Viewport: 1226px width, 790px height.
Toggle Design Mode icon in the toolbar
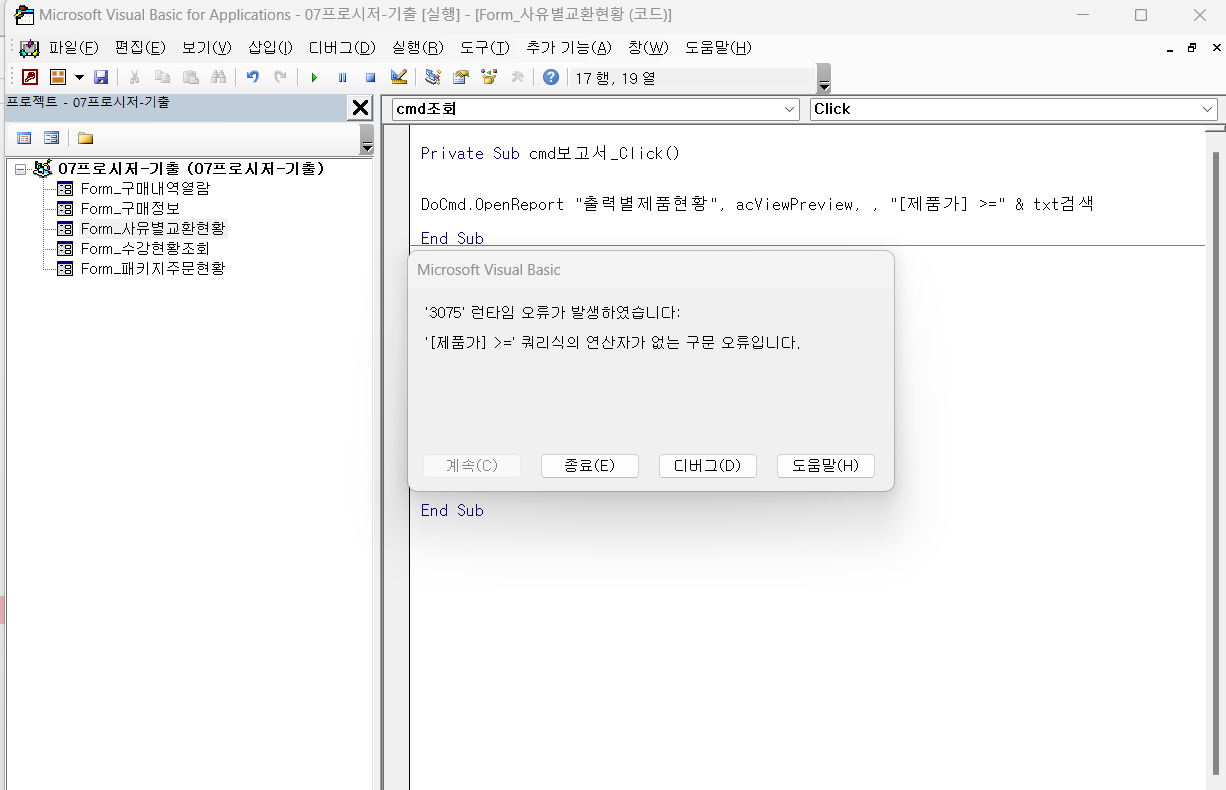(x=398, y=77)
